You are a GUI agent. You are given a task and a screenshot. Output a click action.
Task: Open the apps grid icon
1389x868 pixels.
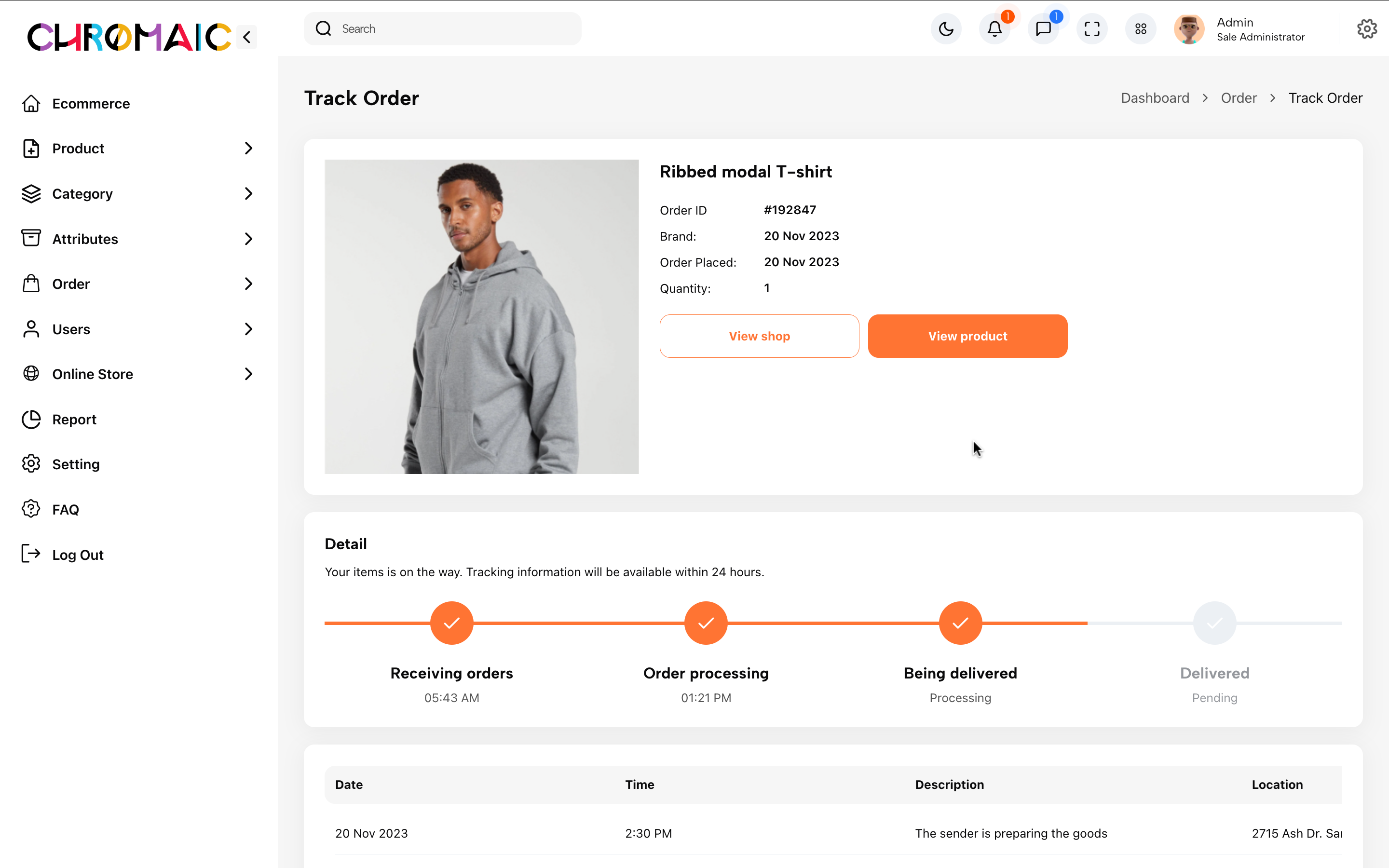click(x=1141, y=29)
